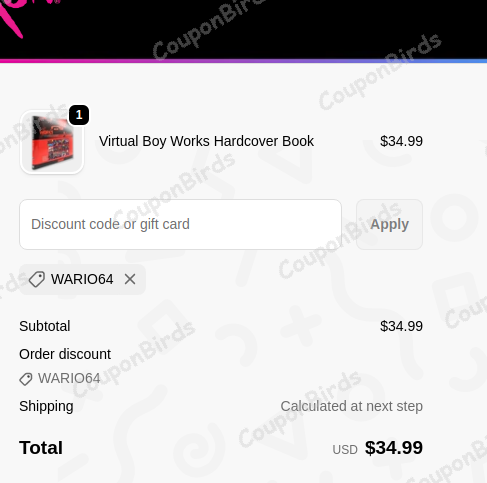
Task: Click the bold total amount $34.99
Action: tap(394, 448)
